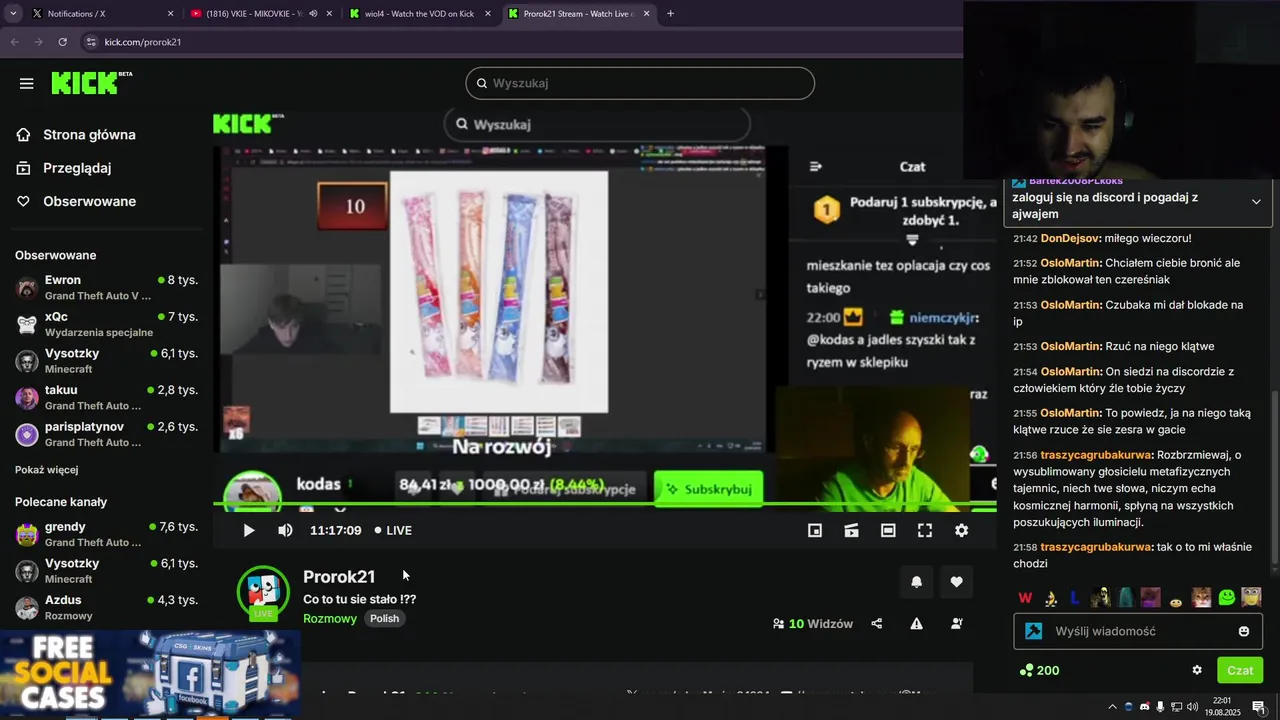Click browser back arrow

14,42
